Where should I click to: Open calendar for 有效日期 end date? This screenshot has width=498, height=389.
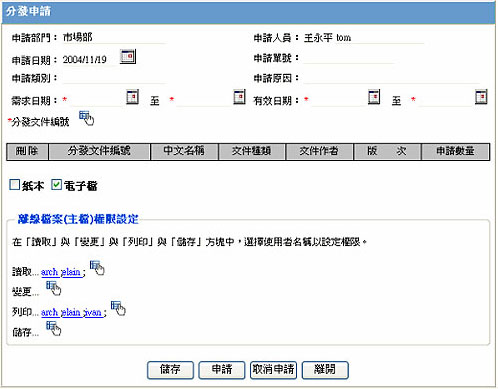pos(481,97)
